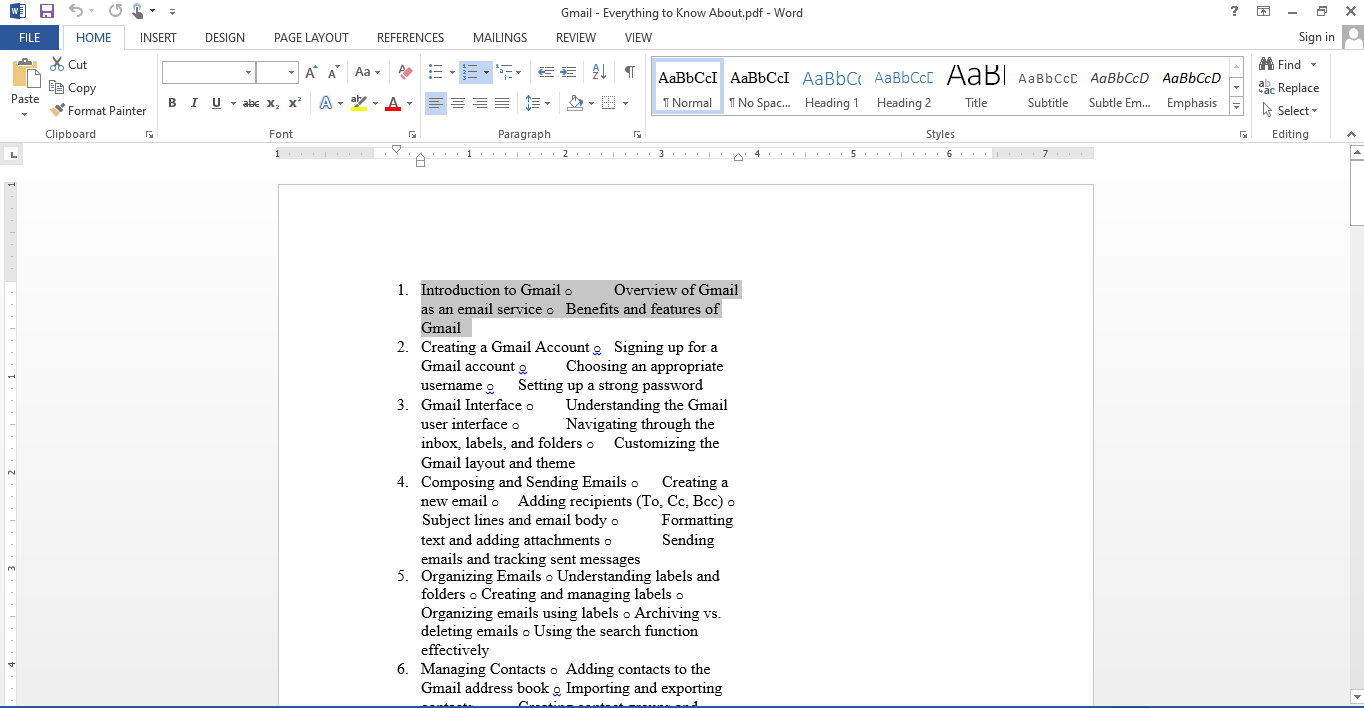Toggle Bold formatting

click(x=172, y=103)
